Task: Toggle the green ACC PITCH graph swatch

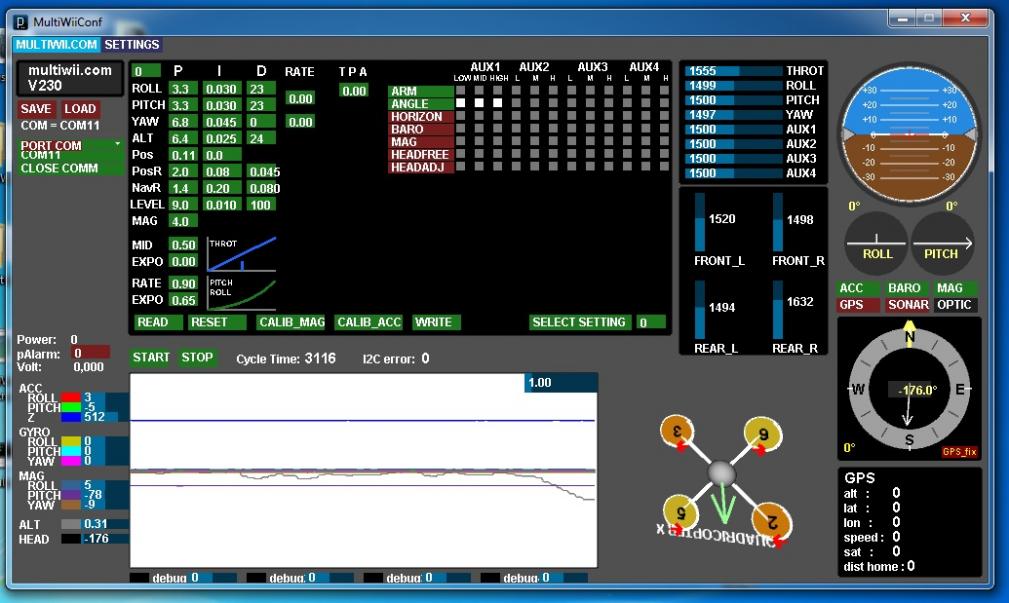Action: (x=70, y=407)
